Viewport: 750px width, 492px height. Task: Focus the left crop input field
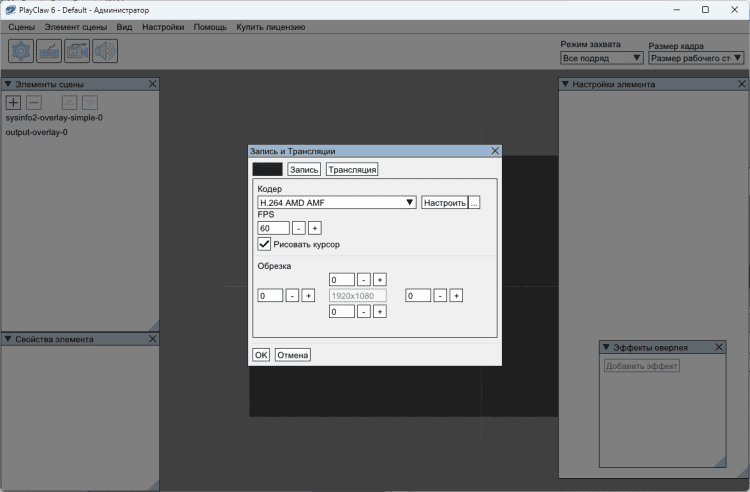[270, 295]
